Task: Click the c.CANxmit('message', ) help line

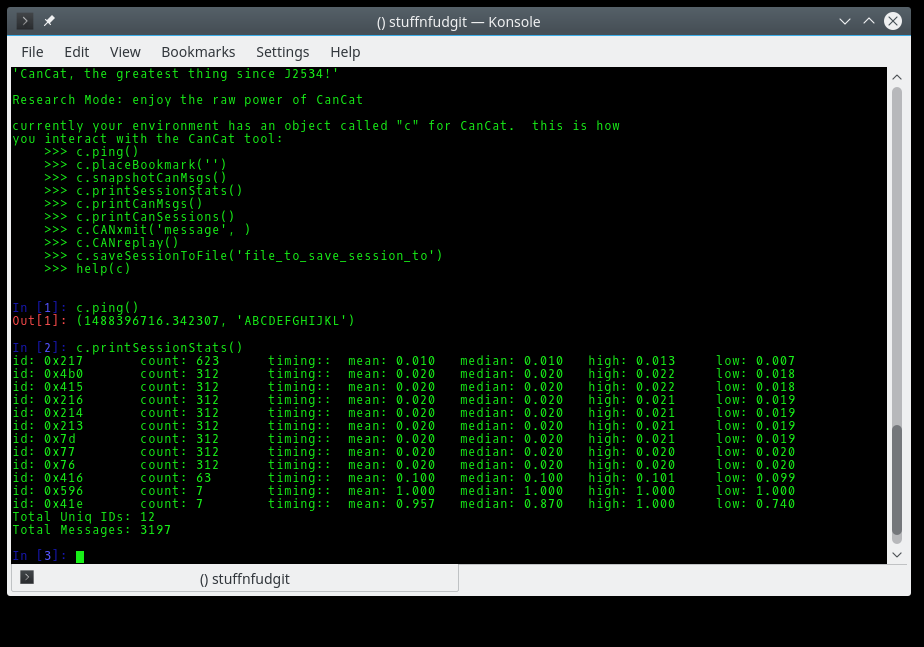Action: (147, 230)
